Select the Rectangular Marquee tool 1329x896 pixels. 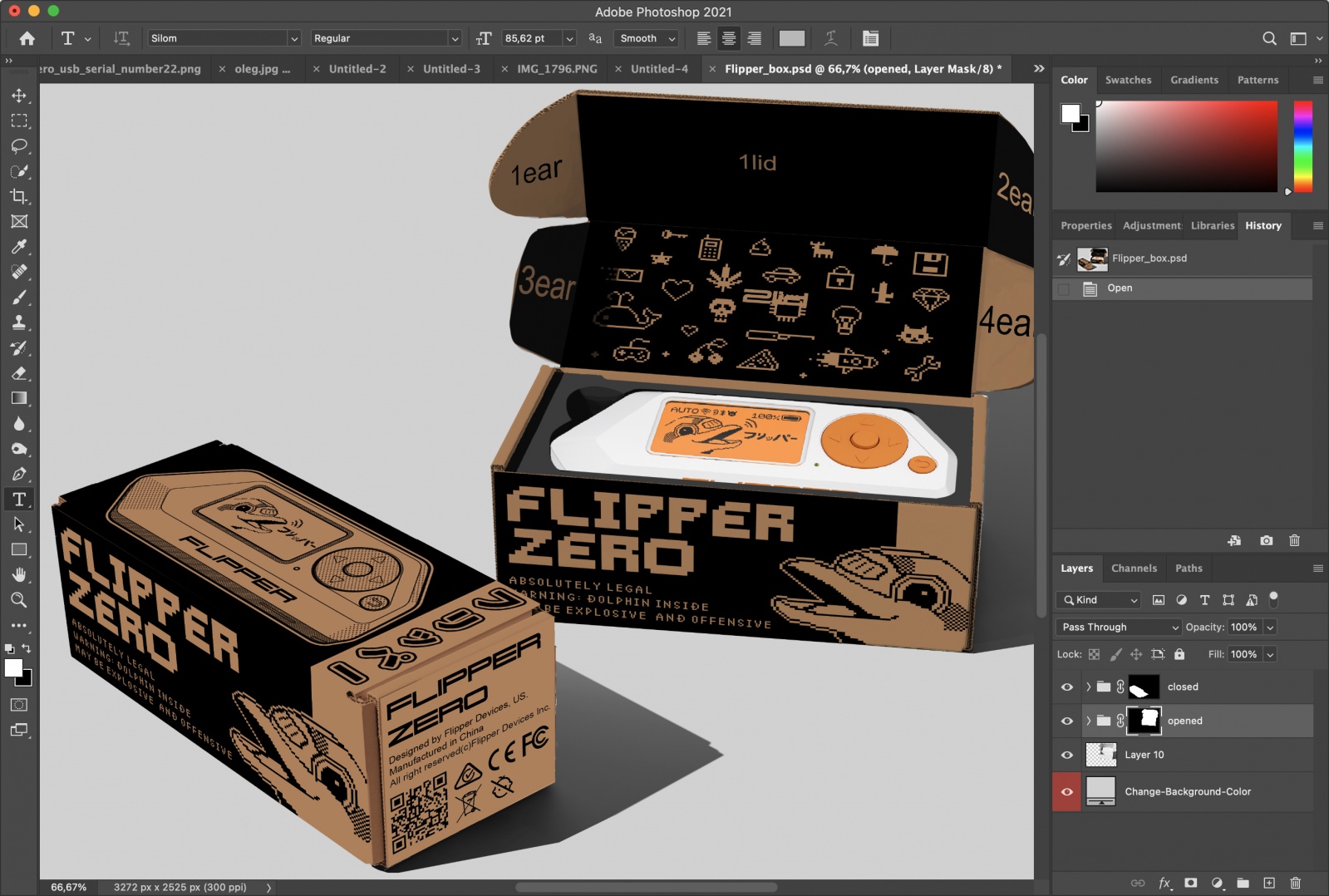[19, 121]
